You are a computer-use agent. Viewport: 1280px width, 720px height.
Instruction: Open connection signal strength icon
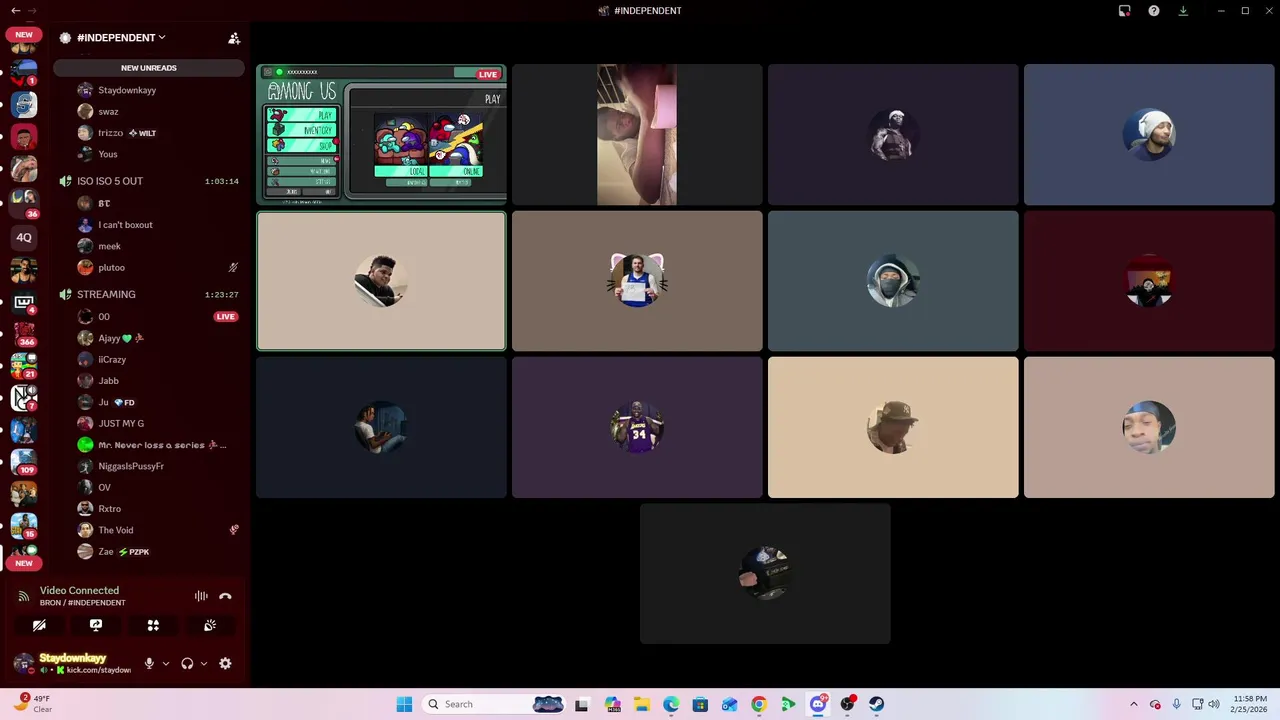pyautogui.click(x=23, y=596)
